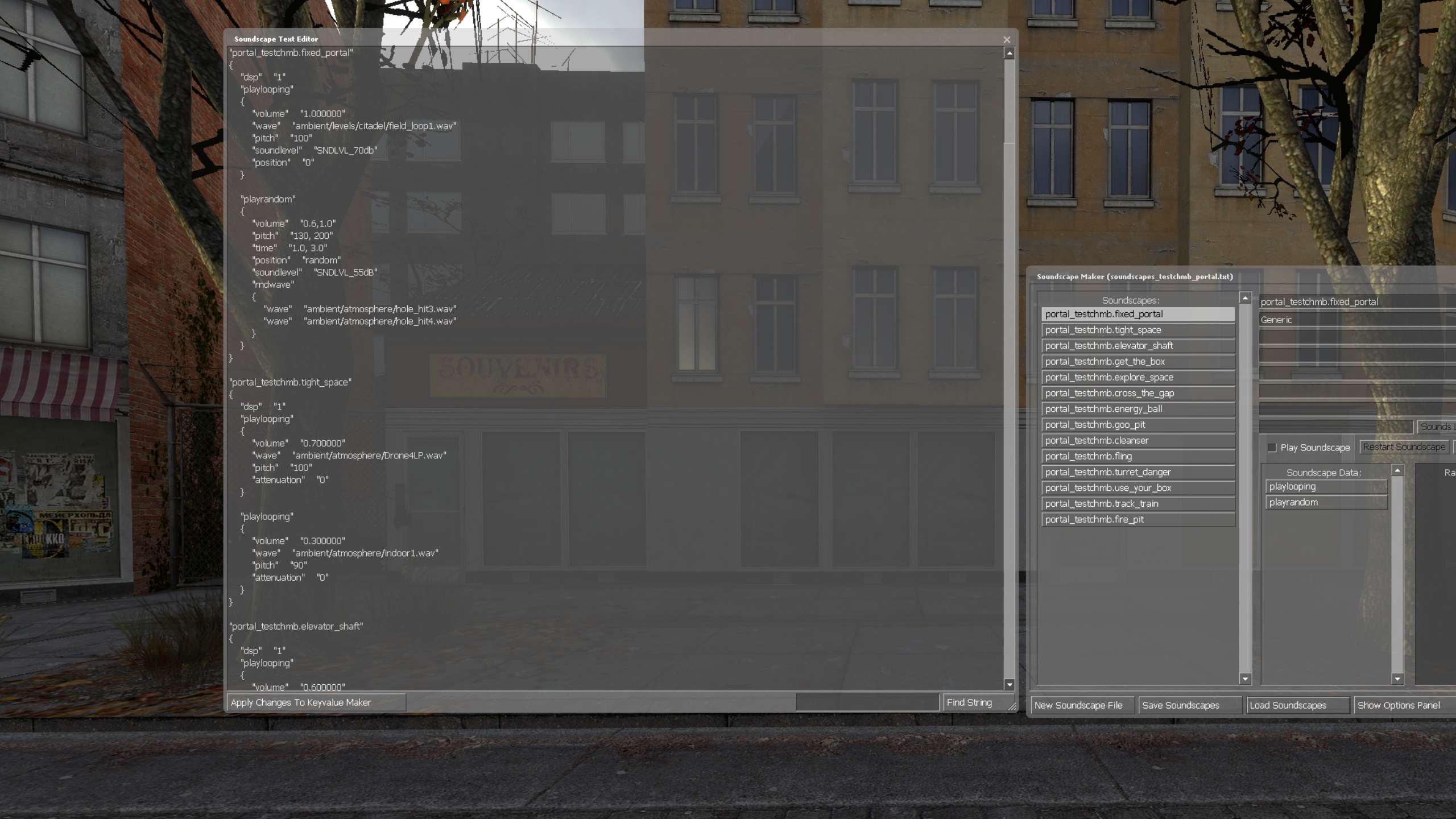
Task: Click "volume" "0.6,1.0" line in editor
Action: (294, 224)
